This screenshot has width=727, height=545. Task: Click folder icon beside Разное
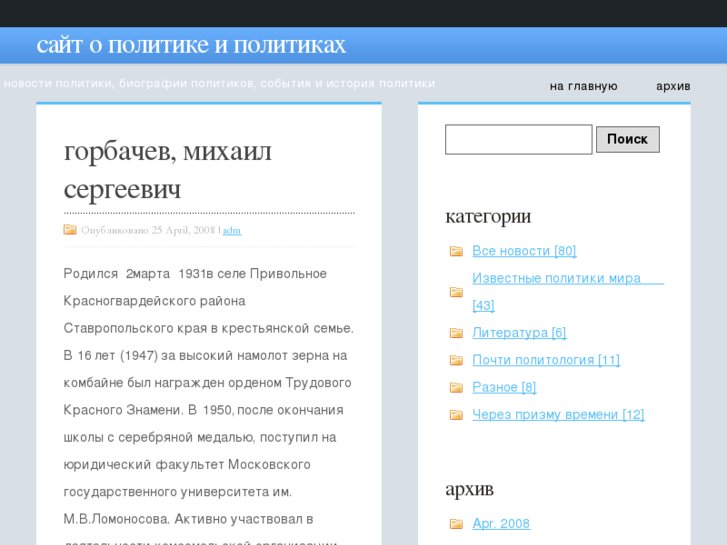click(x=456, y=387)
